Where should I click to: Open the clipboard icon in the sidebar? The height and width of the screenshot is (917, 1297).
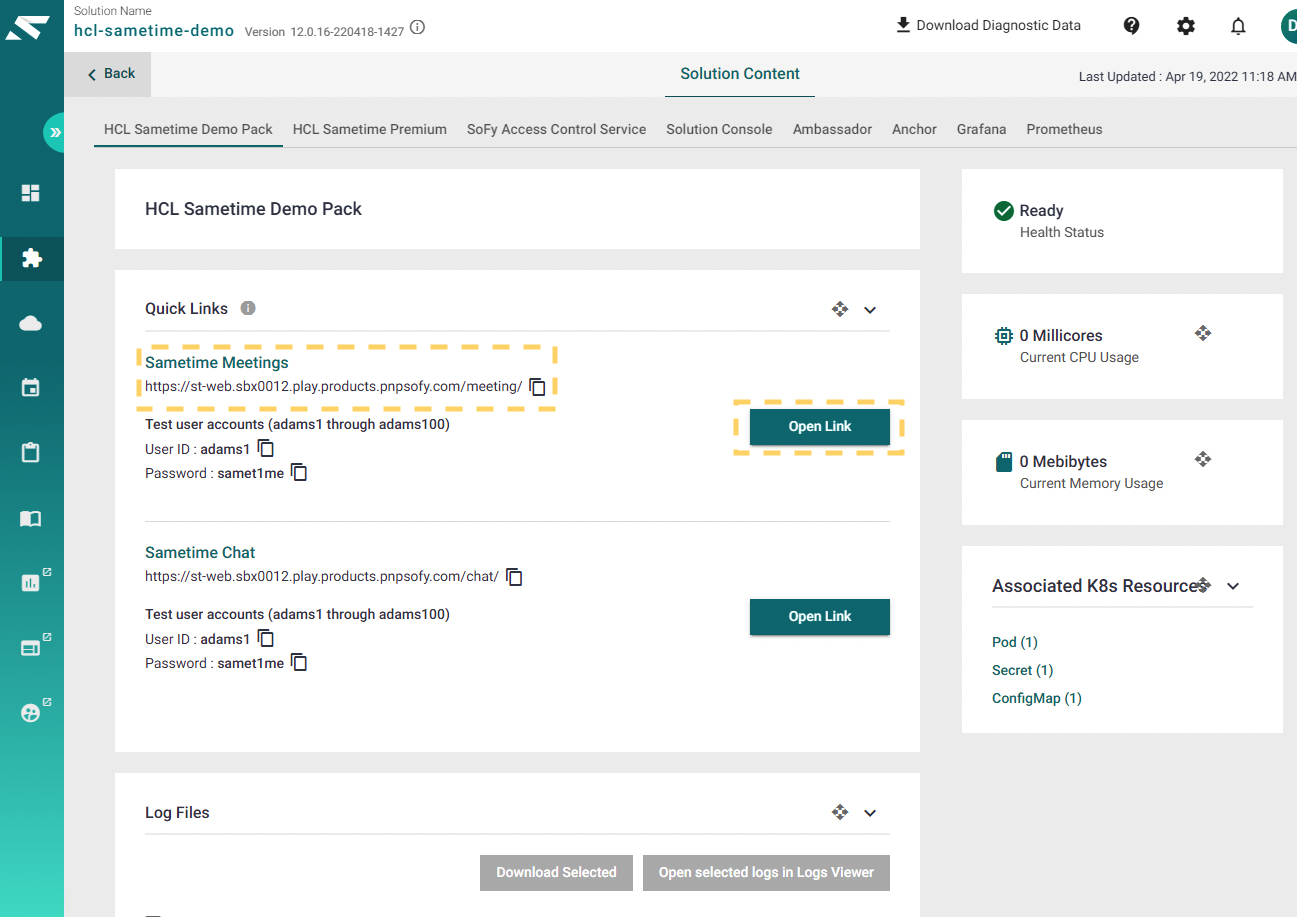[x=31, y=453]
